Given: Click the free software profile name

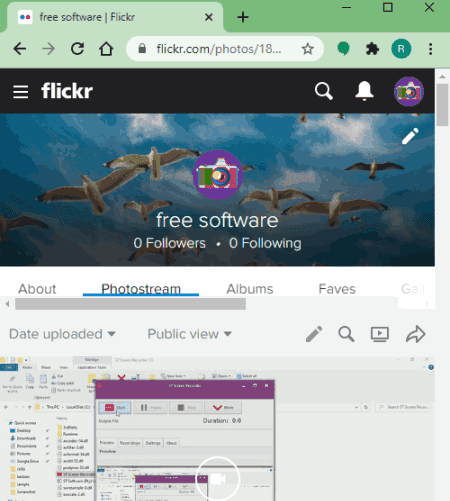Looking at the screenshot, I should coord(217,220).
